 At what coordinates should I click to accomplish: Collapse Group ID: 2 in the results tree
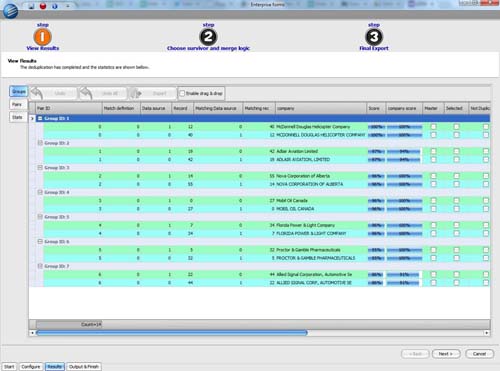coord(40,143)
